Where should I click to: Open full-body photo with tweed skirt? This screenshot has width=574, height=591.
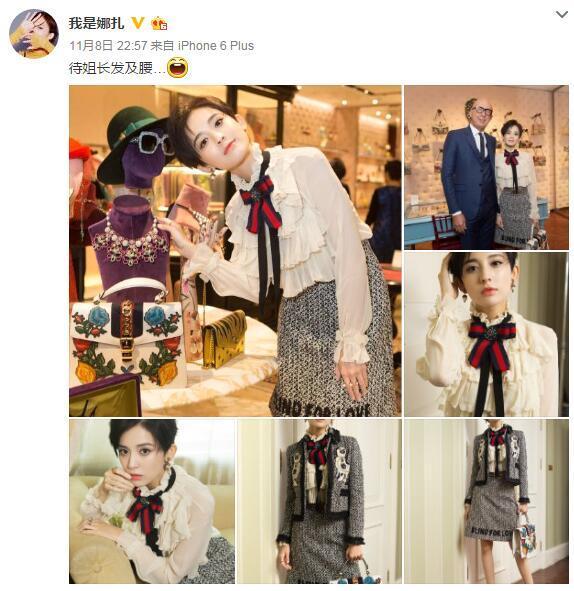coord(486,501)
